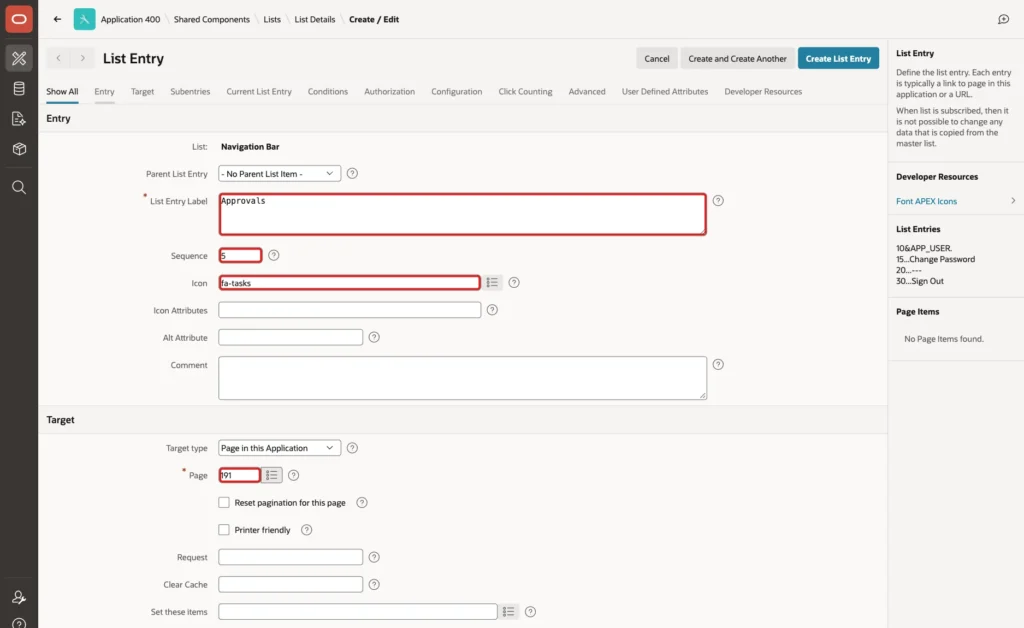
Task: Open the sidebar search icon
Action: (x=19, y=187)
